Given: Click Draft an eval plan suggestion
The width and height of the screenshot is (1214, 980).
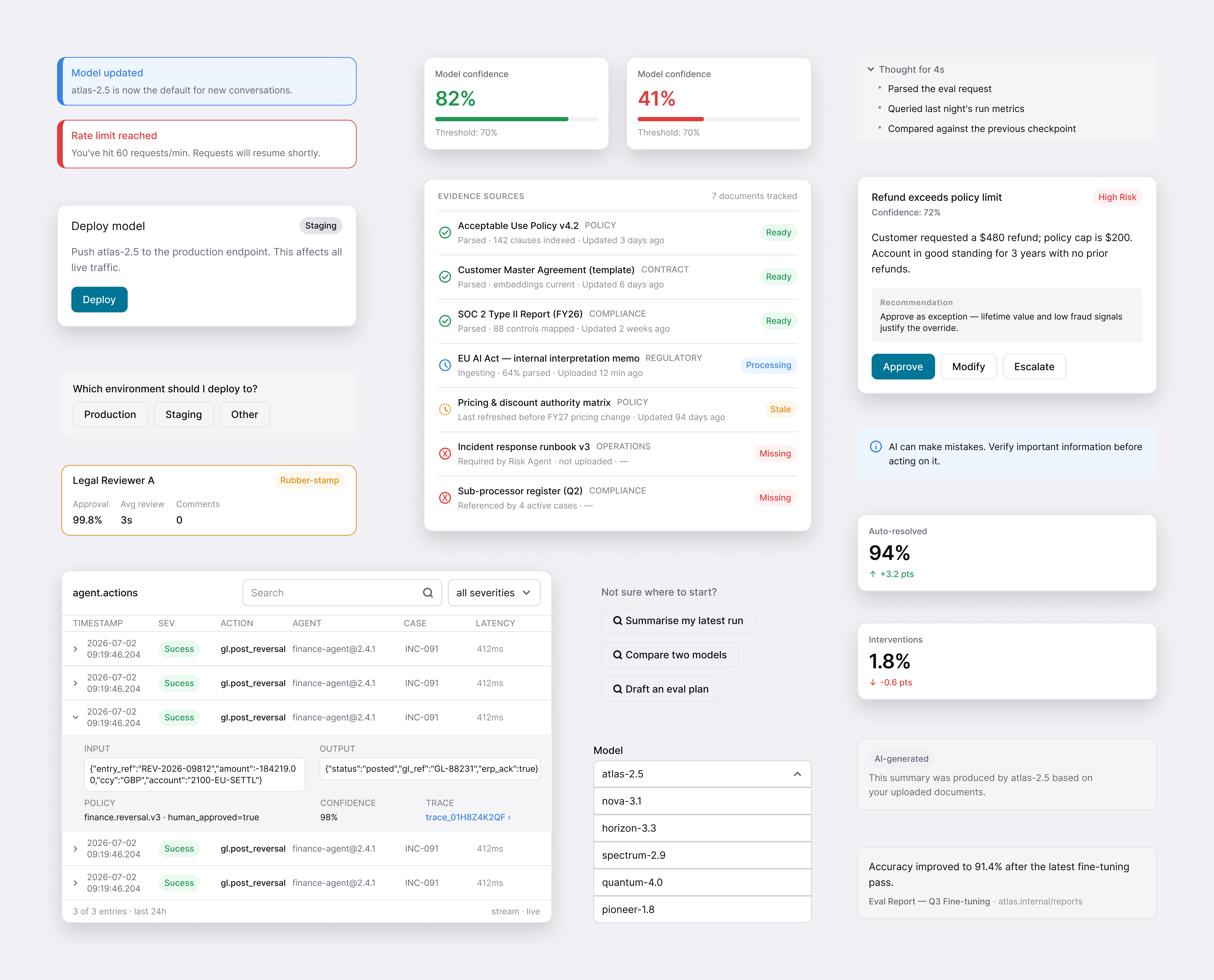Looking at the screenshot, I should click(x=661, y=689).
